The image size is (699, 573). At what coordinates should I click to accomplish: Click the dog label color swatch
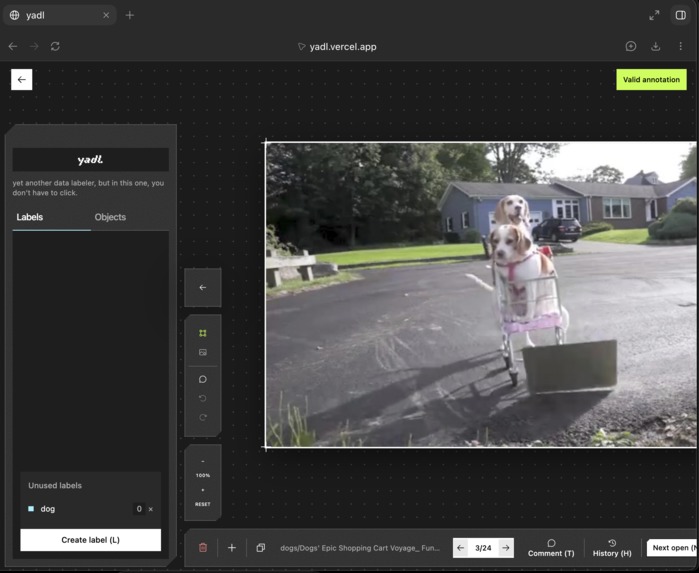point(31,509)
